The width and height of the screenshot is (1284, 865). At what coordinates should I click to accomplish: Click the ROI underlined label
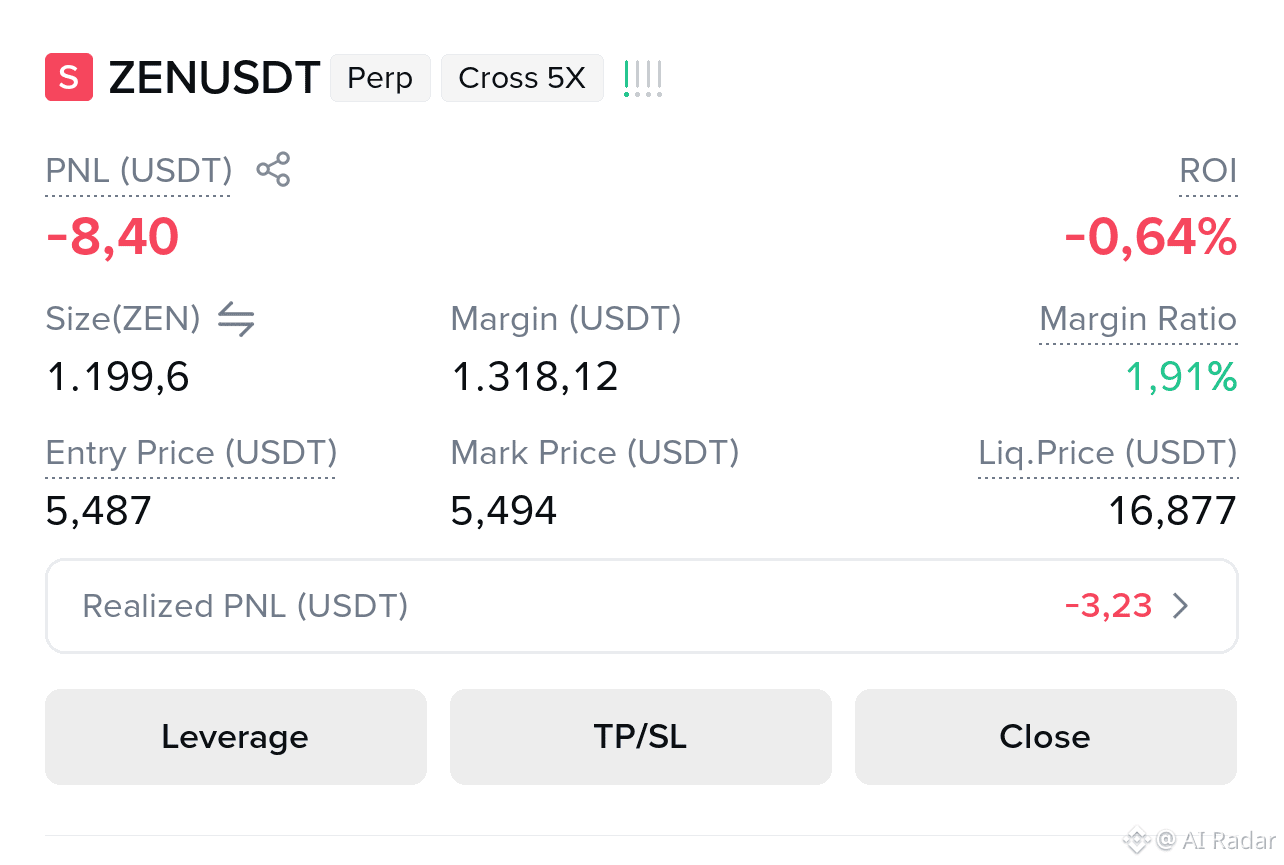click(x=1208, y=171)
